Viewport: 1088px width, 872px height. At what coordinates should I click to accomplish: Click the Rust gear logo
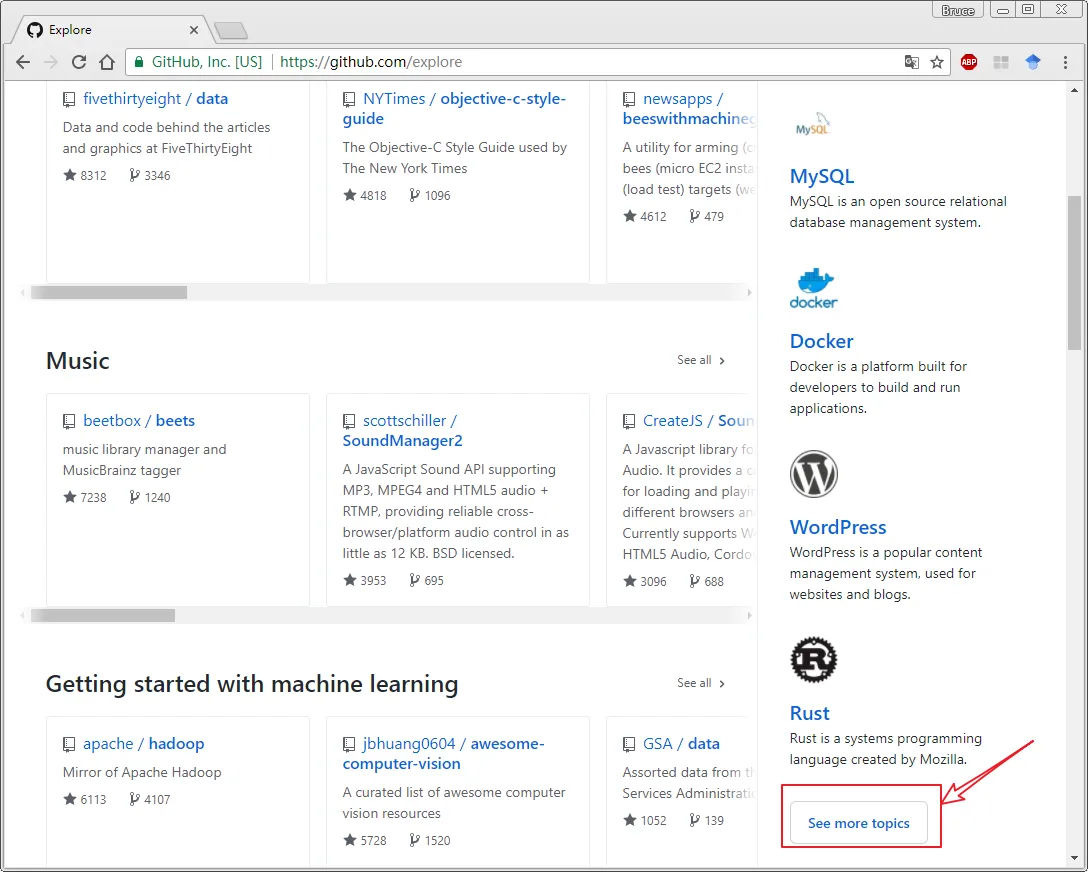813,660
